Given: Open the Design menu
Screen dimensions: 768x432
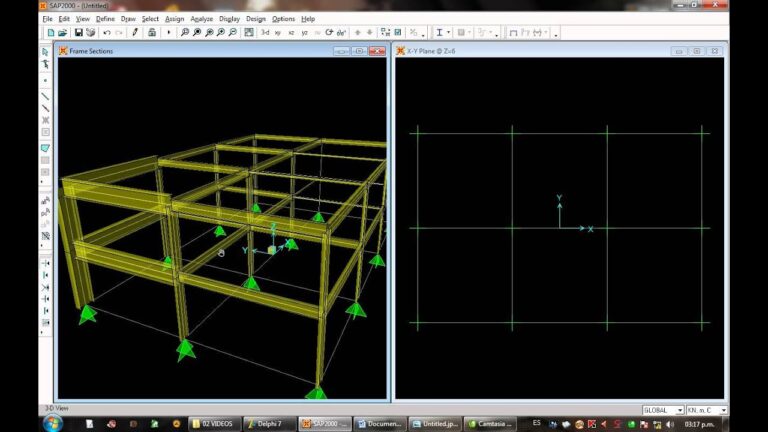Looking at the screenshot, I should tap(256, 19).
